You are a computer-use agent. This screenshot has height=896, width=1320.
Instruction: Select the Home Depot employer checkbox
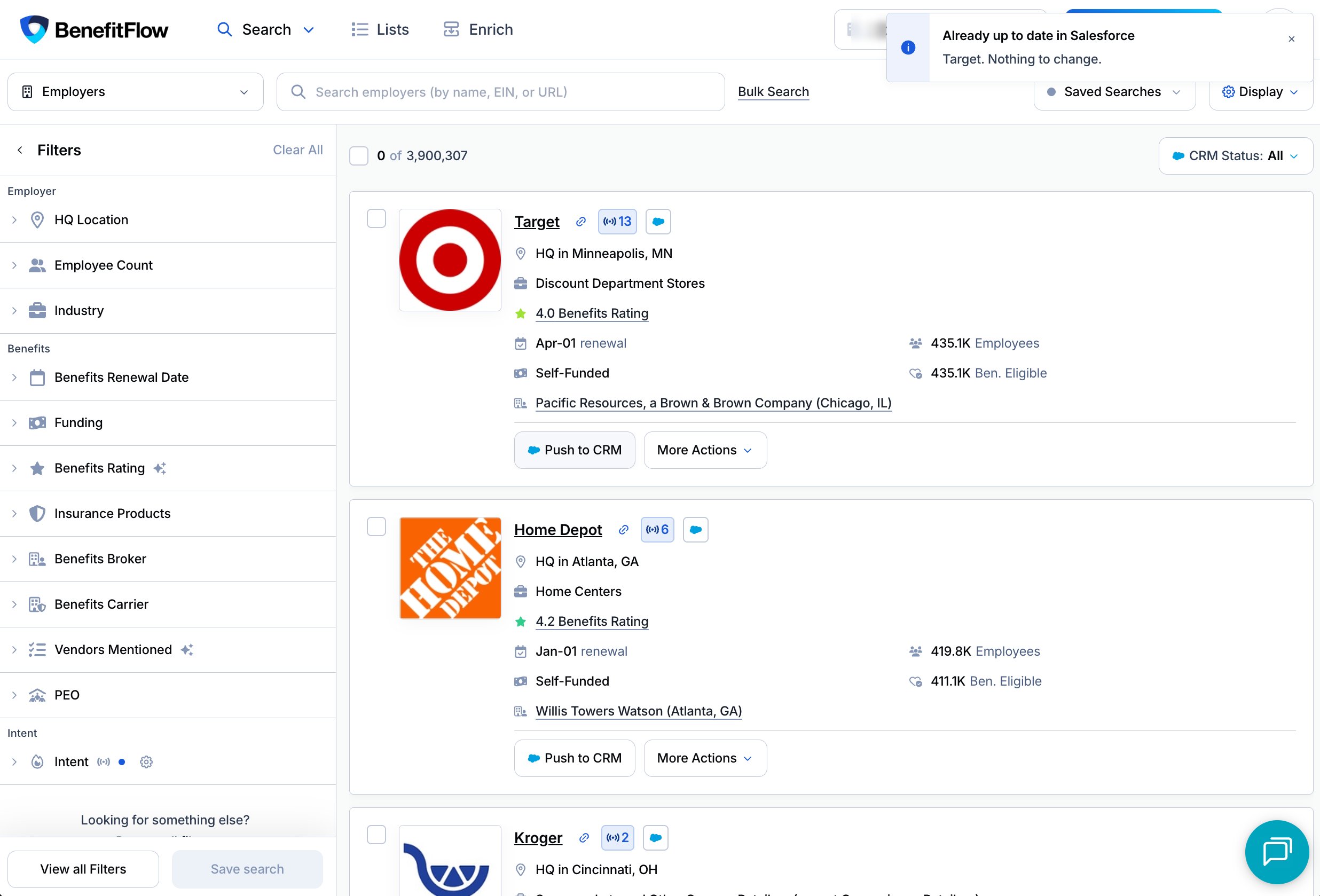click(x=376, y=527)
